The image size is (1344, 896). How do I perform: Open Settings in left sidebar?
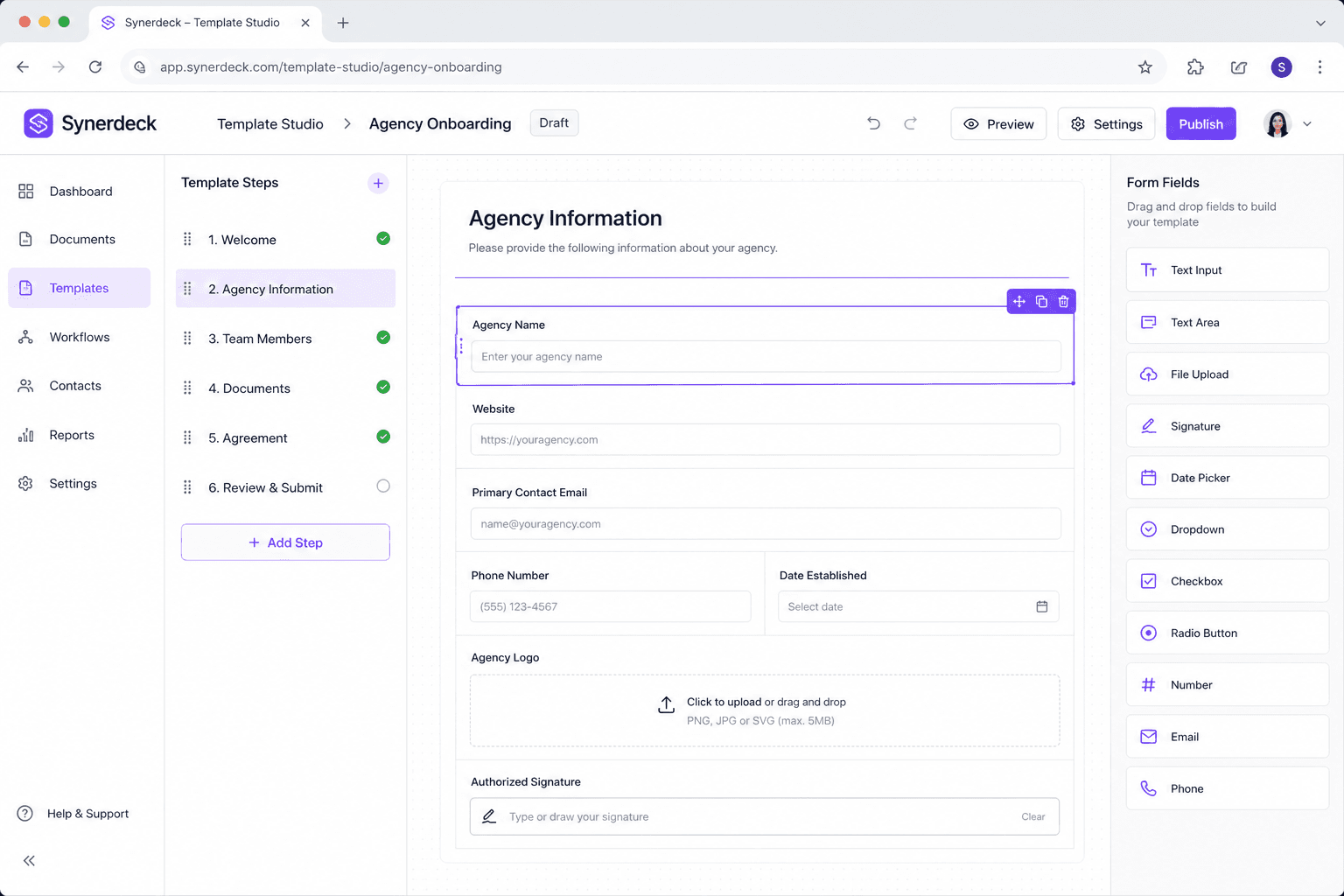(80, 483)
